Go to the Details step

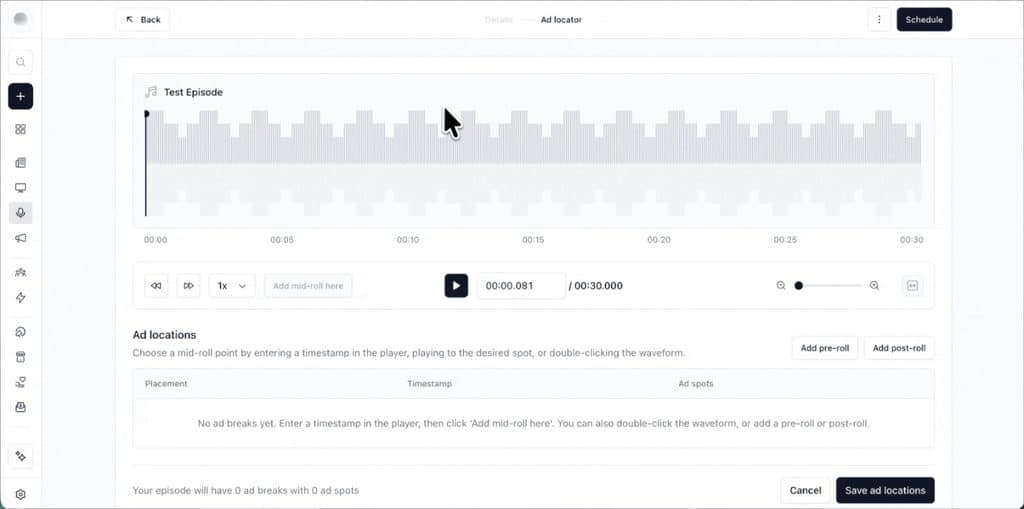pyautogui.click(x=499, y=20)
